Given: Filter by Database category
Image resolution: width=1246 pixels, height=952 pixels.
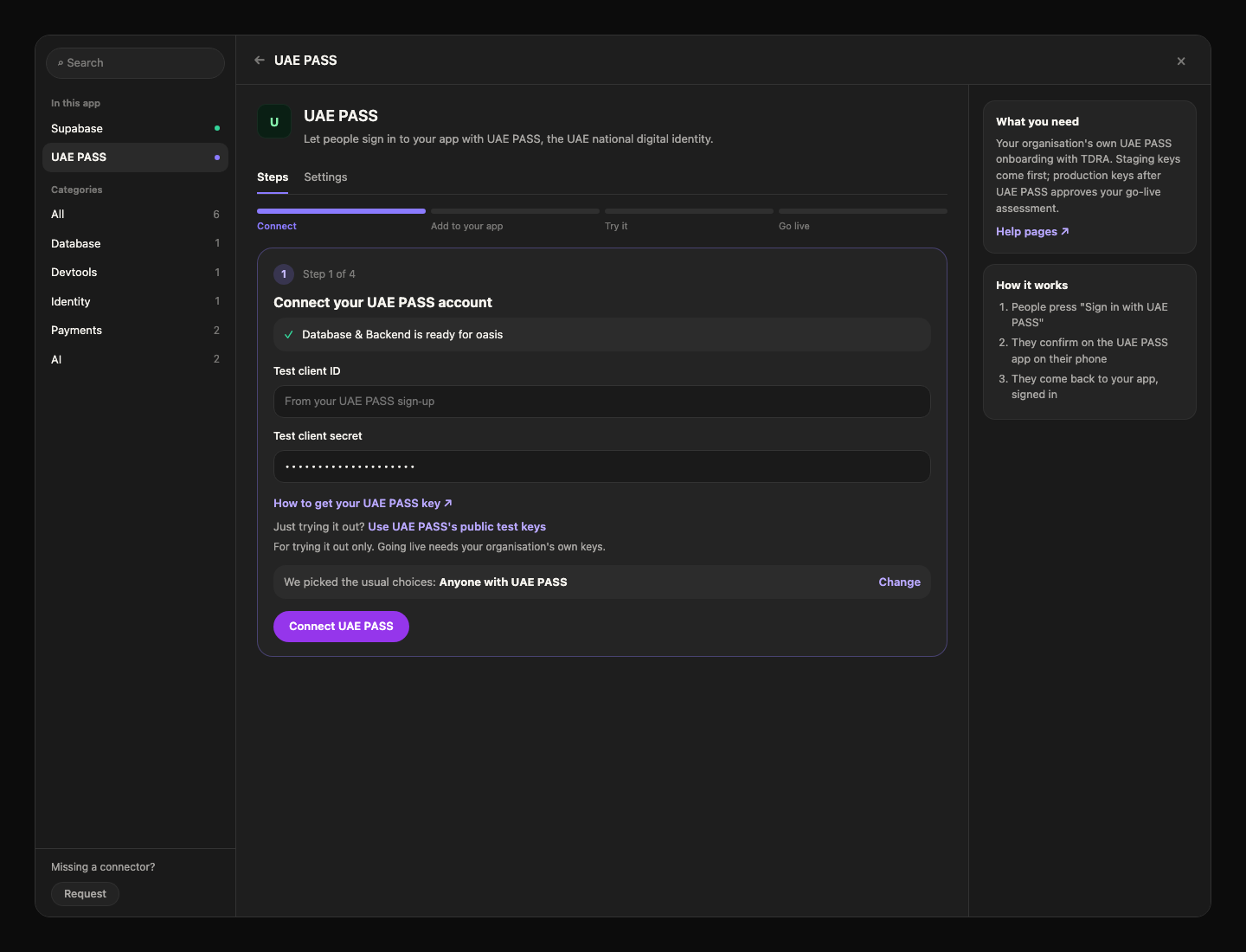Looking at the screenshot, I should click(x=135, y=244).
